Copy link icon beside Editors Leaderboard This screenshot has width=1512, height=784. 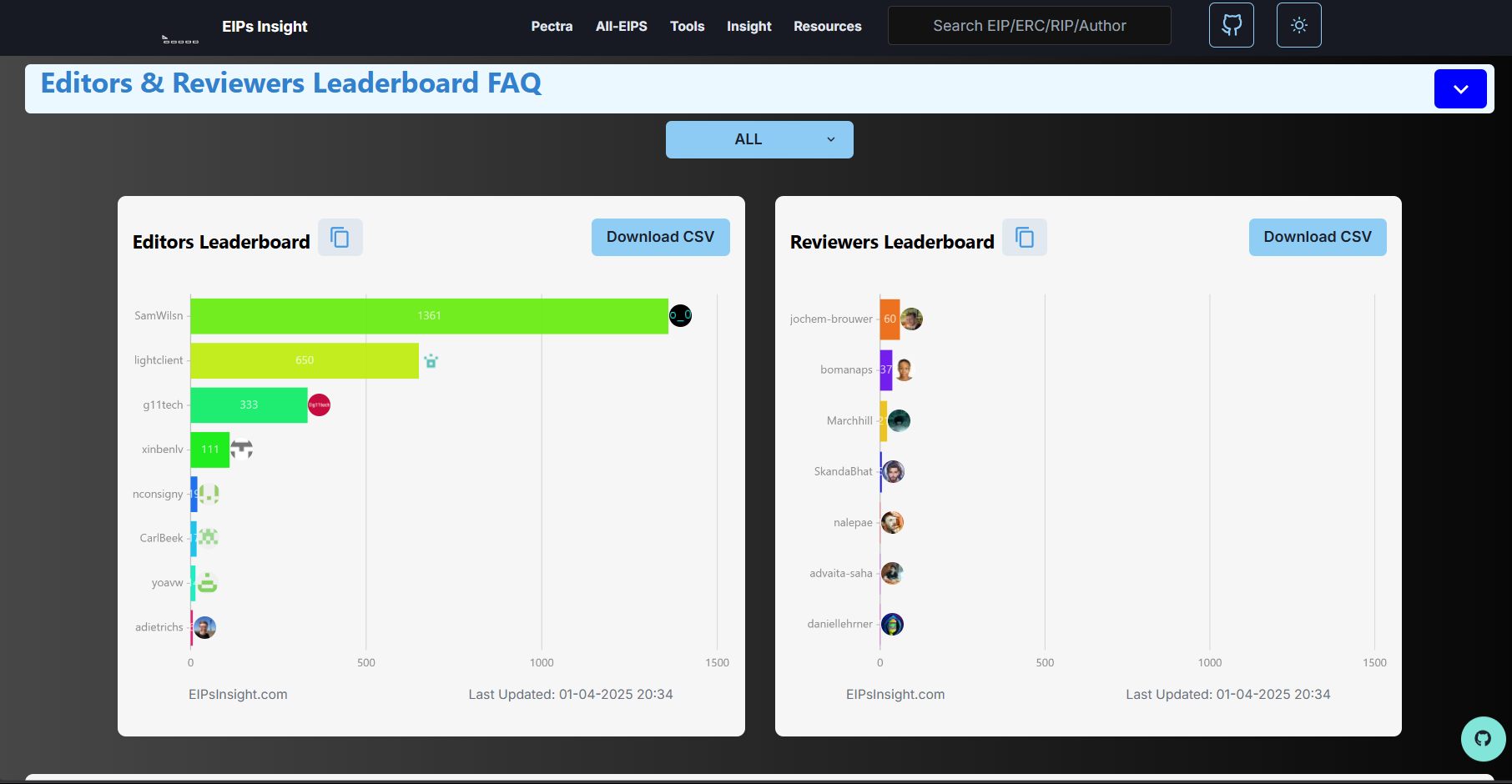point(340,238)
